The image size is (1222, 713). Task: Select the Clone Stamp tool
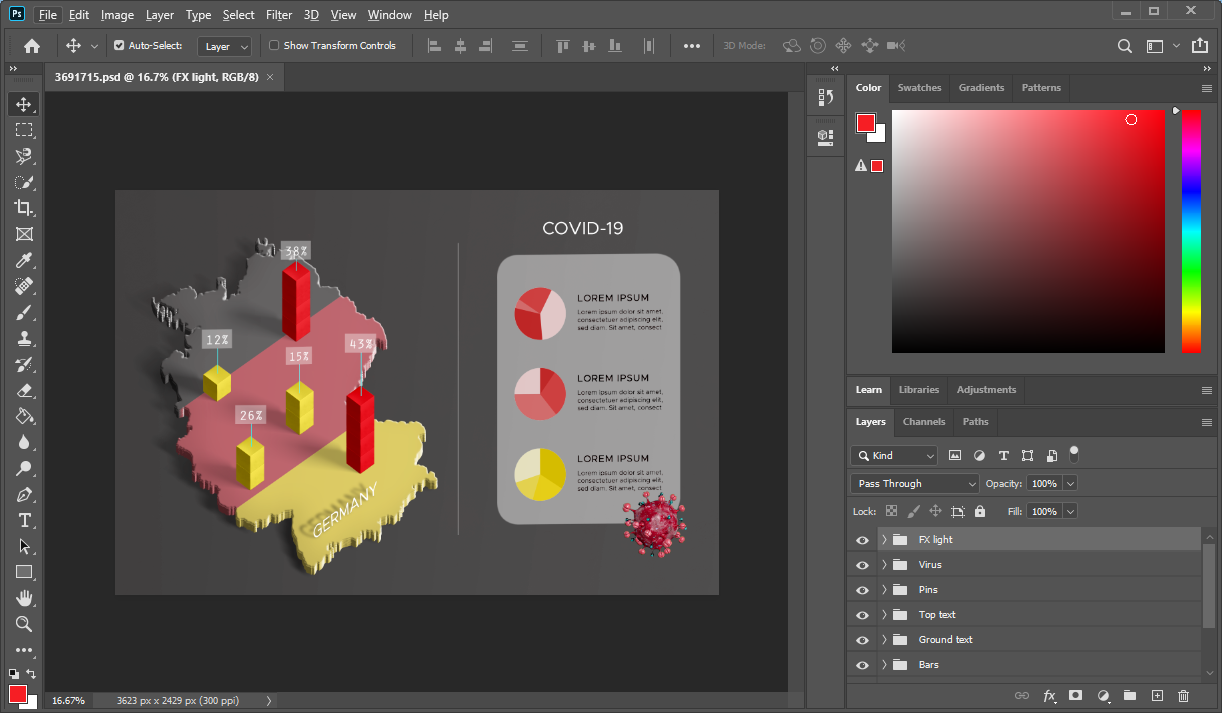point(24,338)
